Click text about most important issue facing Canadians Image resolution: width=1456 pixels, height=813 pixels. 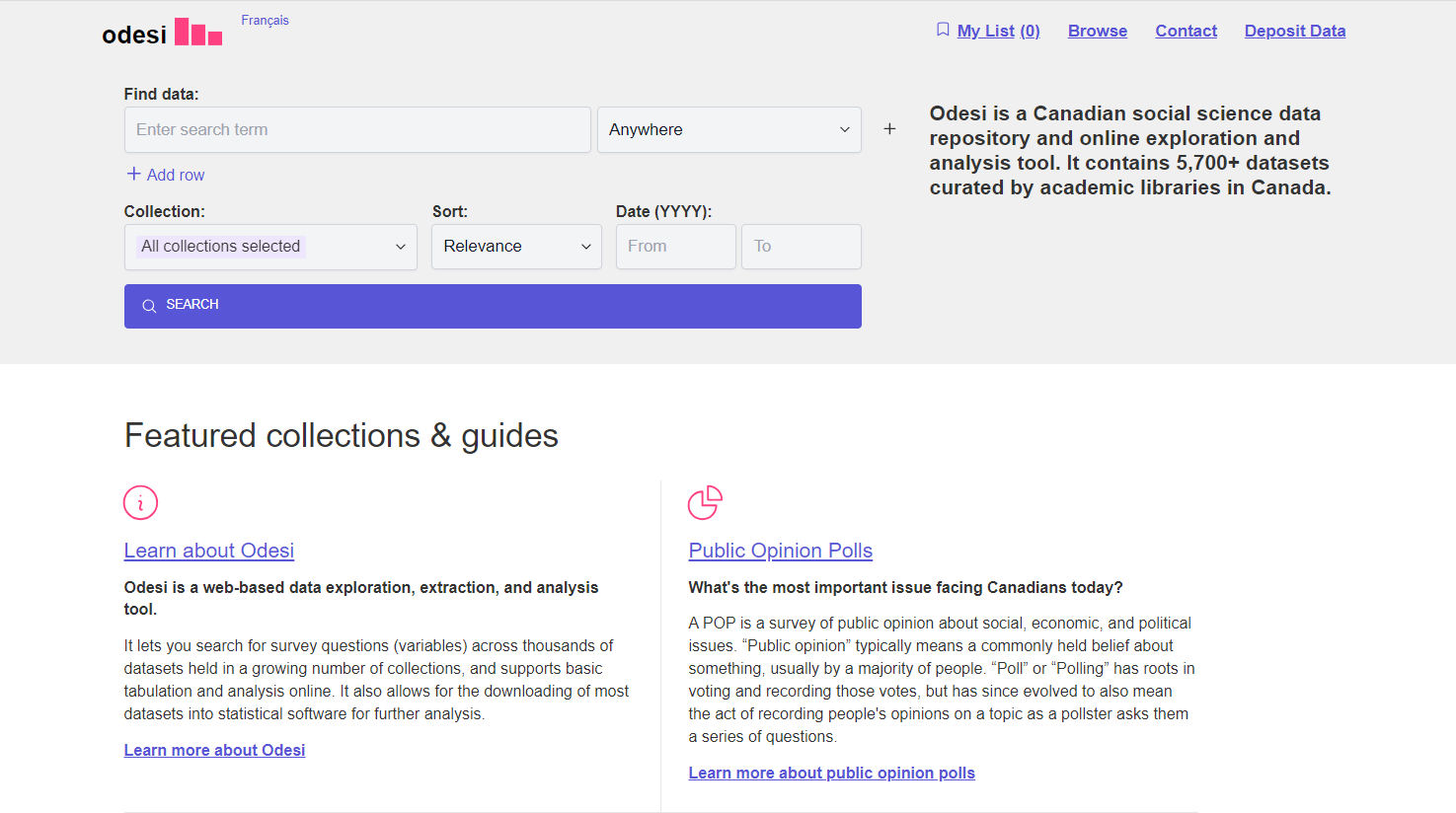tap(906, 587)
